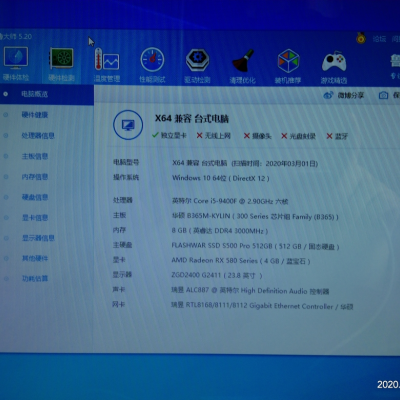Screen dimensions: 400x400
Task: Click the scan date 2020年03月01日 text
Action: (x=292, y=164)
